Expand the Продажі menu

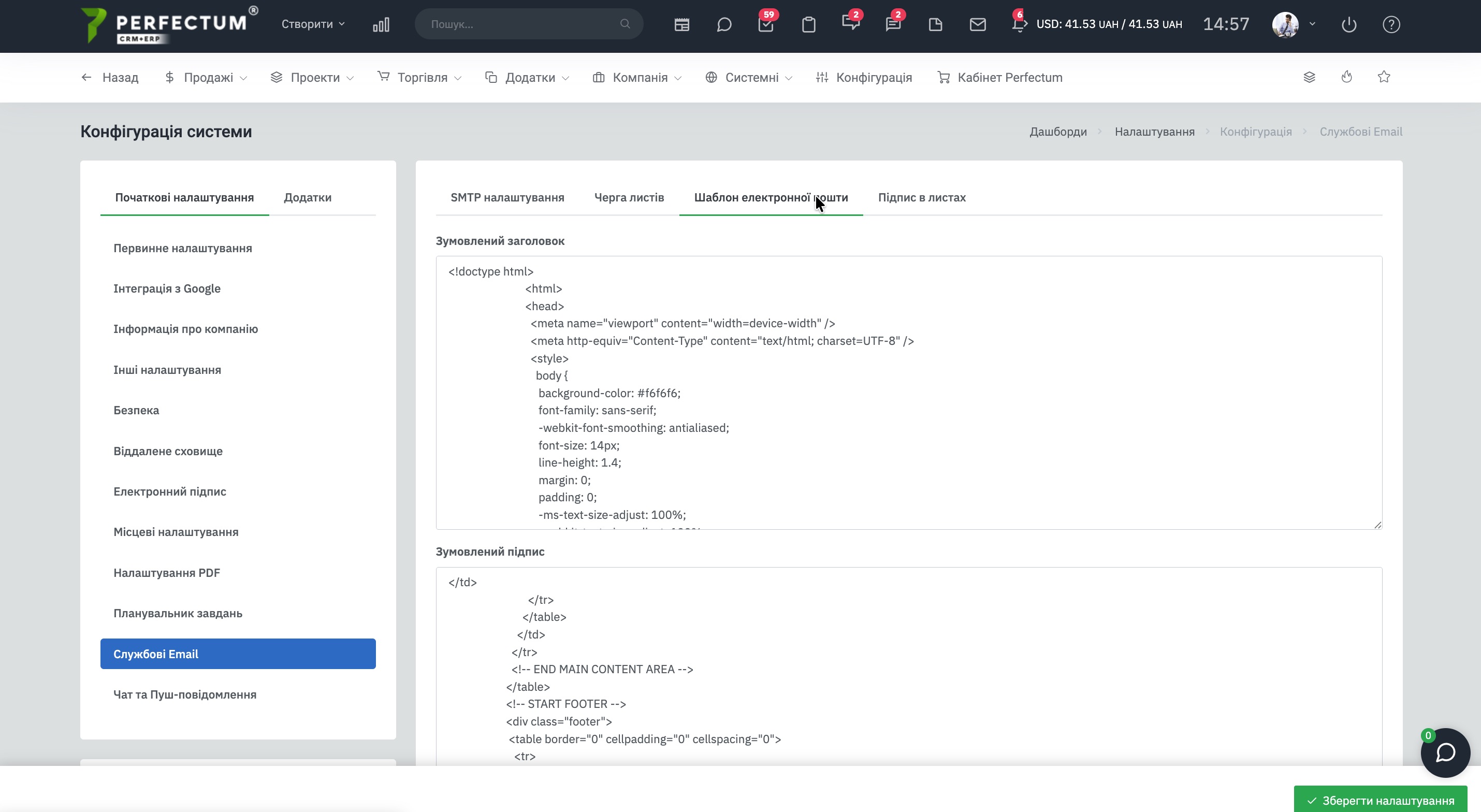[x=207, y=78]
